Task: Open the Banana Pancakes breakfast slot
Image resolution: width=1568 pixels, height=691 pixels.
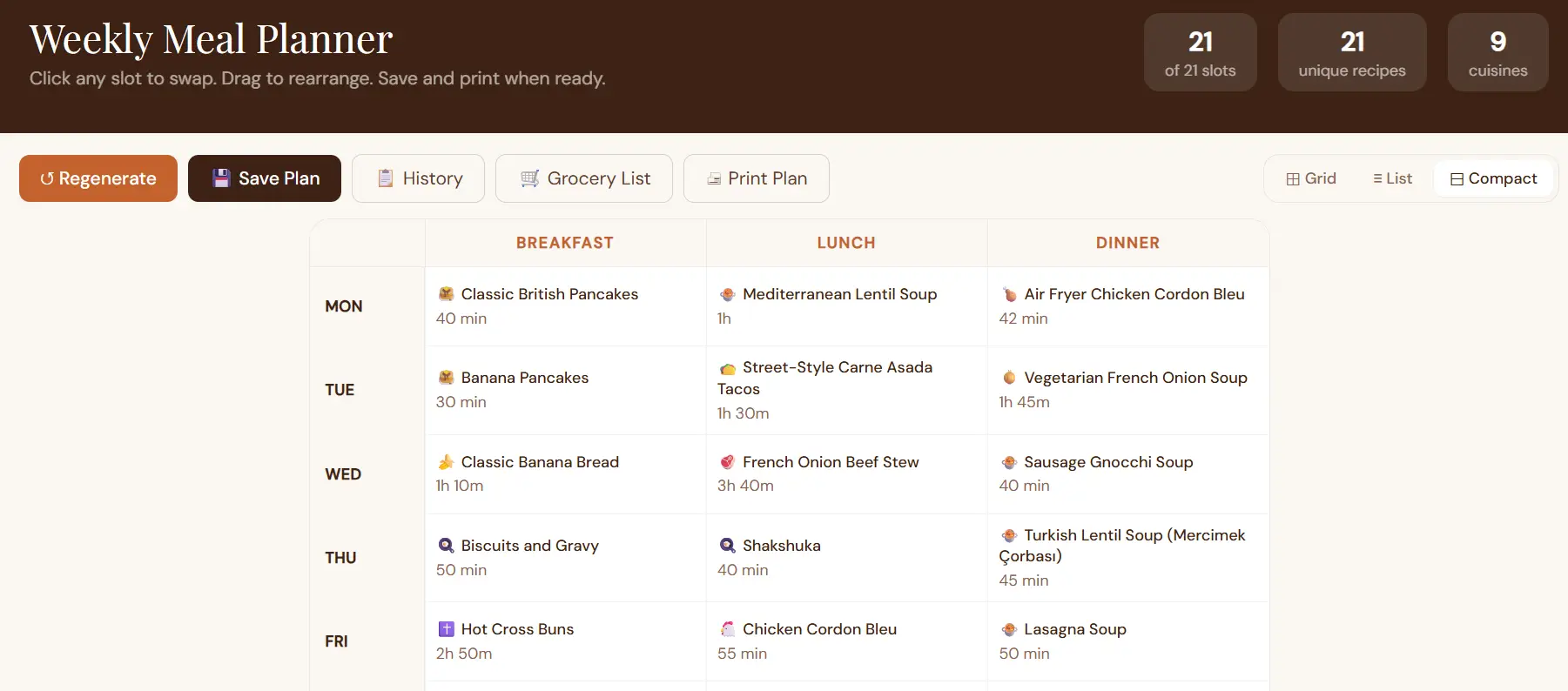Action: pos(565,390)
